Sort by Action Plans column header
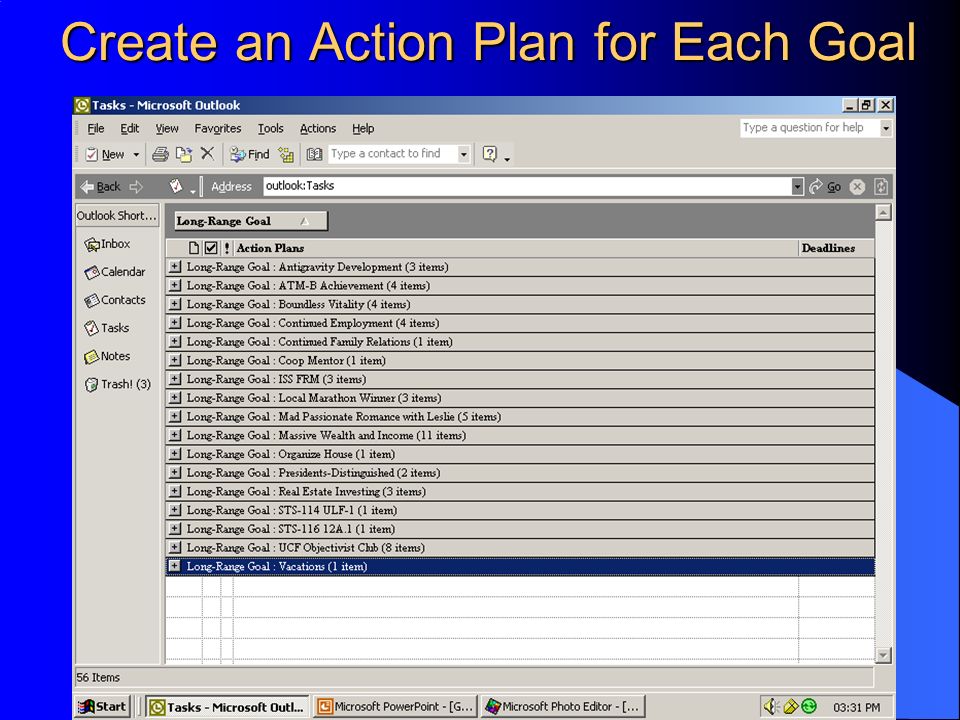Screen dimensions: 960x720 pyautogui.click(x=516, y=248)
